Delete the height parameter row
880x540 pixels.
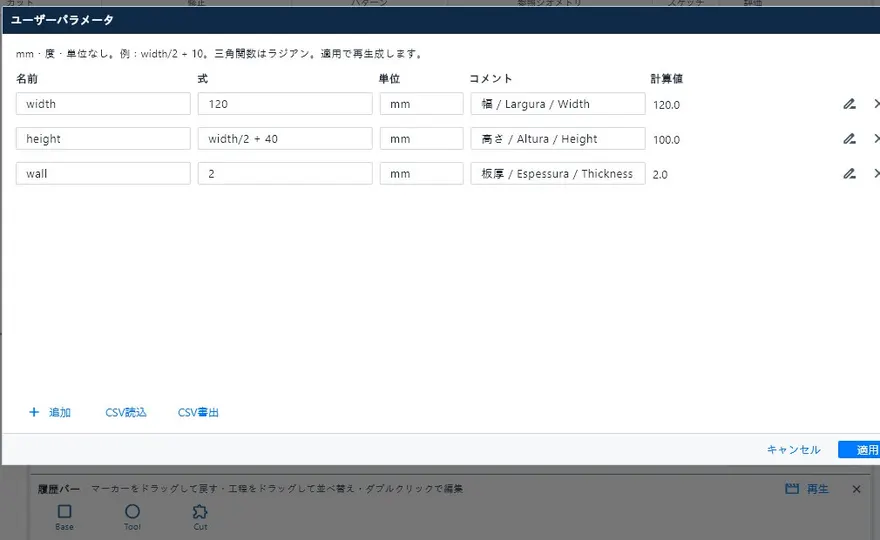coord(876,139)
